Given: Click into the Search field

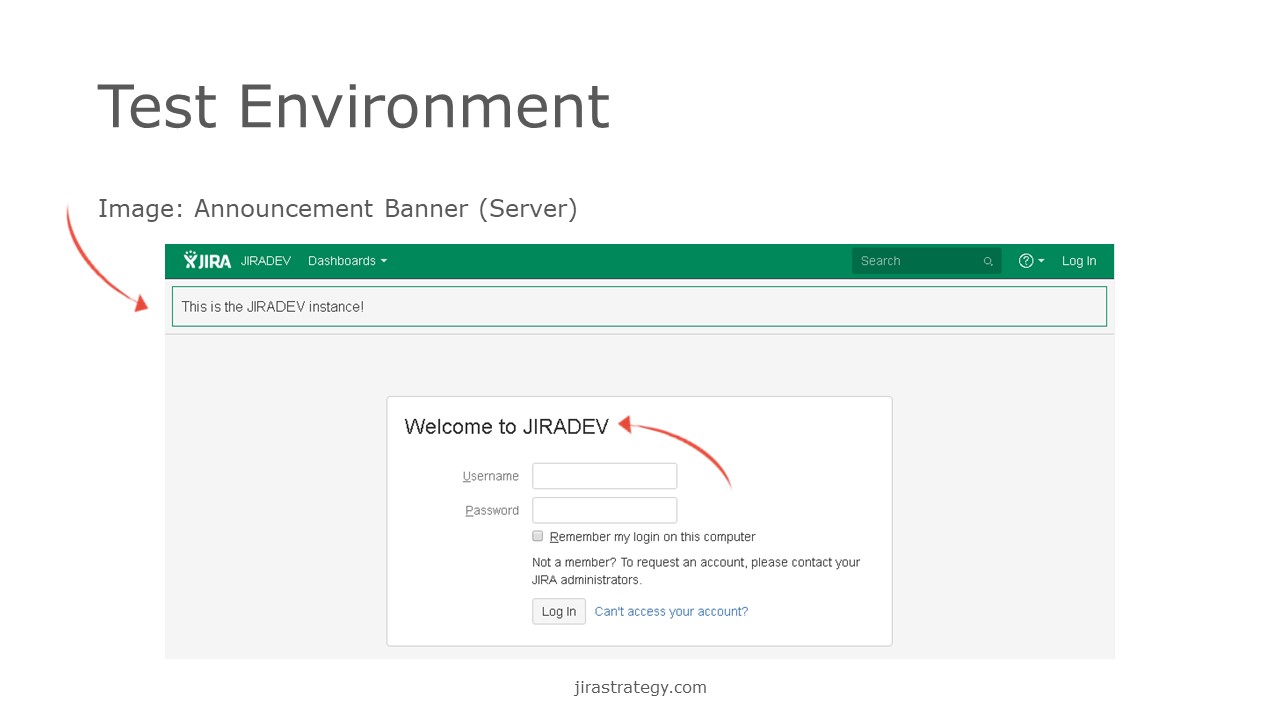Looking at the screenshot, I should (x=926, y=261).
